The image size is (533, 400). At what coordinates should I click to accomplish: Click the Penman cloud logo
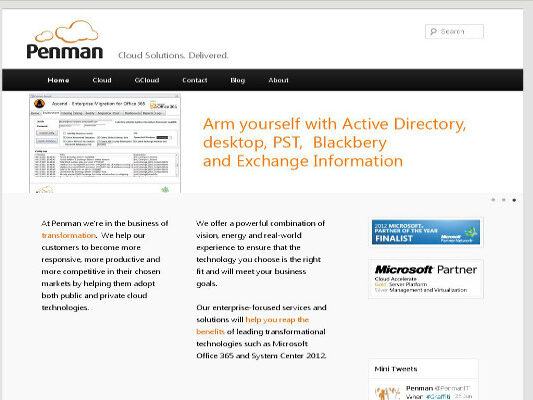point(65,39)
